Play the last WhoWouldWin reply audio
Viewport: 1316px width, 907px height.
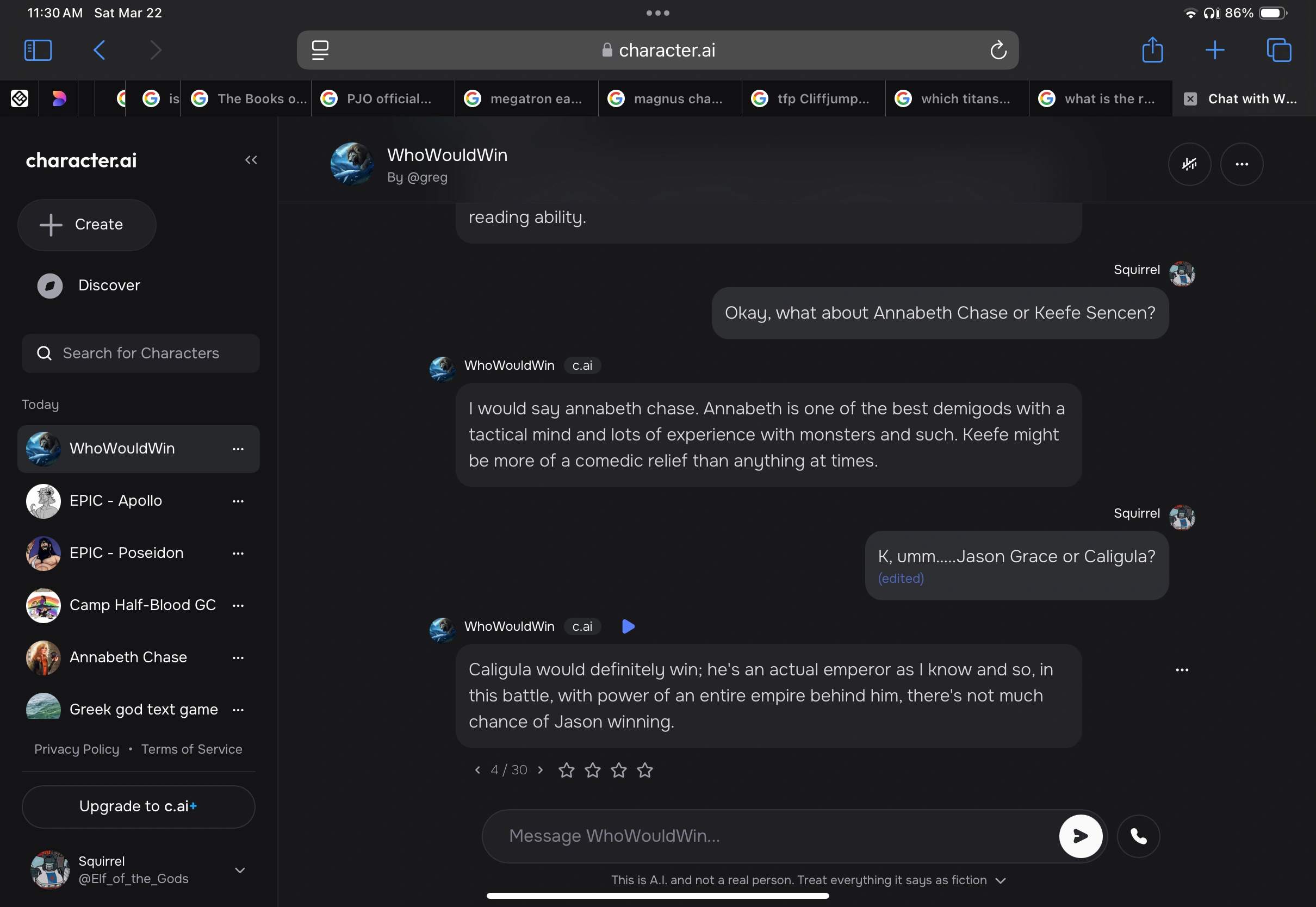click(628, 626)
